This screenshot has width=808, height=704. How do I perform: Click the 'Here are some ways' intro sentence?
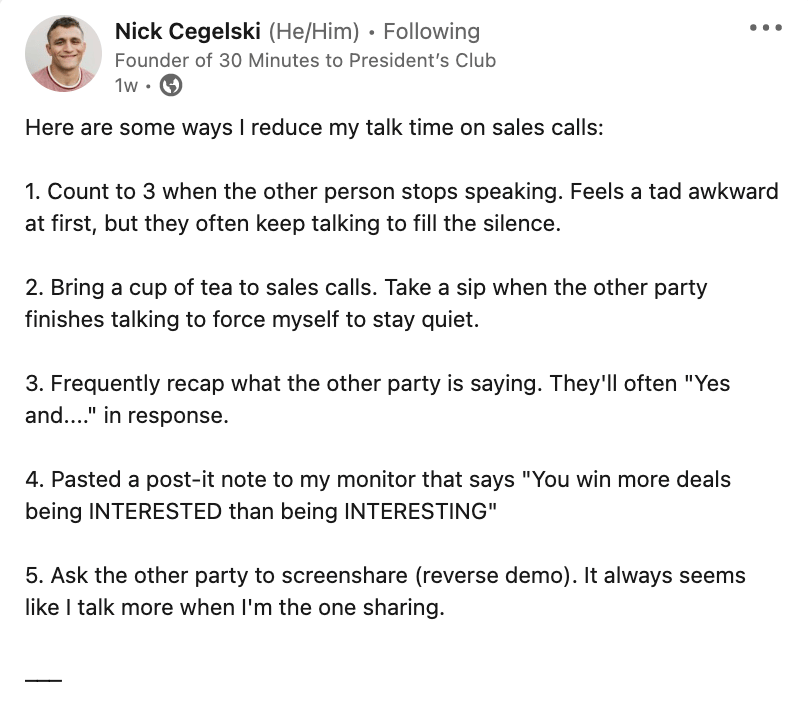click(313, 129)
